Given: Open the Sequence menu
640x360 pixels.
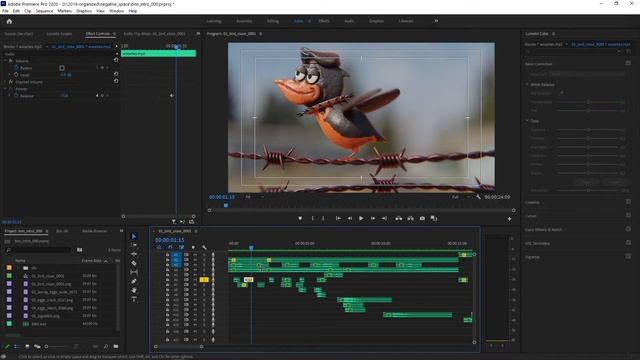Looking at the screenshot, I should [x=44, y=11].
